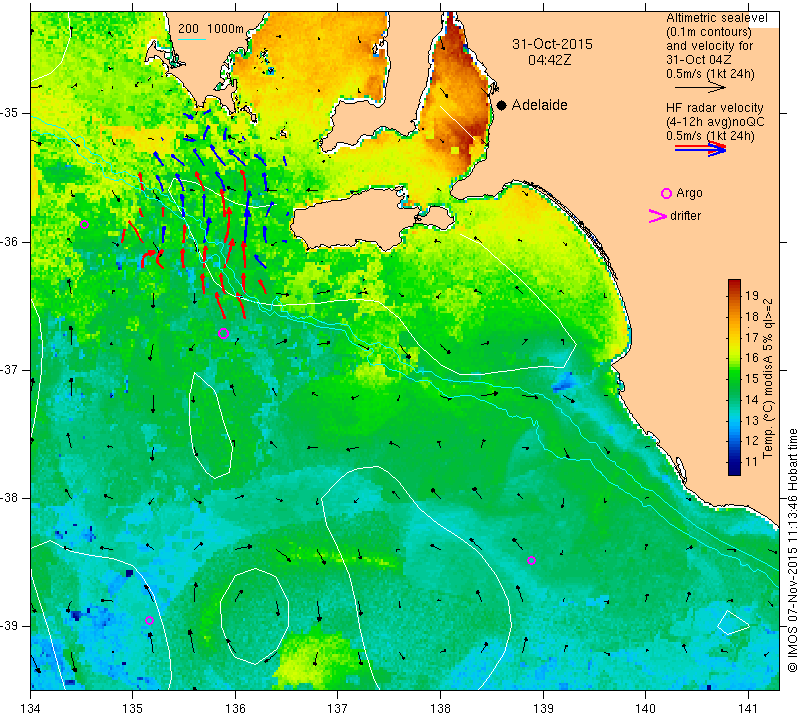Click the -35 latitude axis label

click(x=10, y=113)
